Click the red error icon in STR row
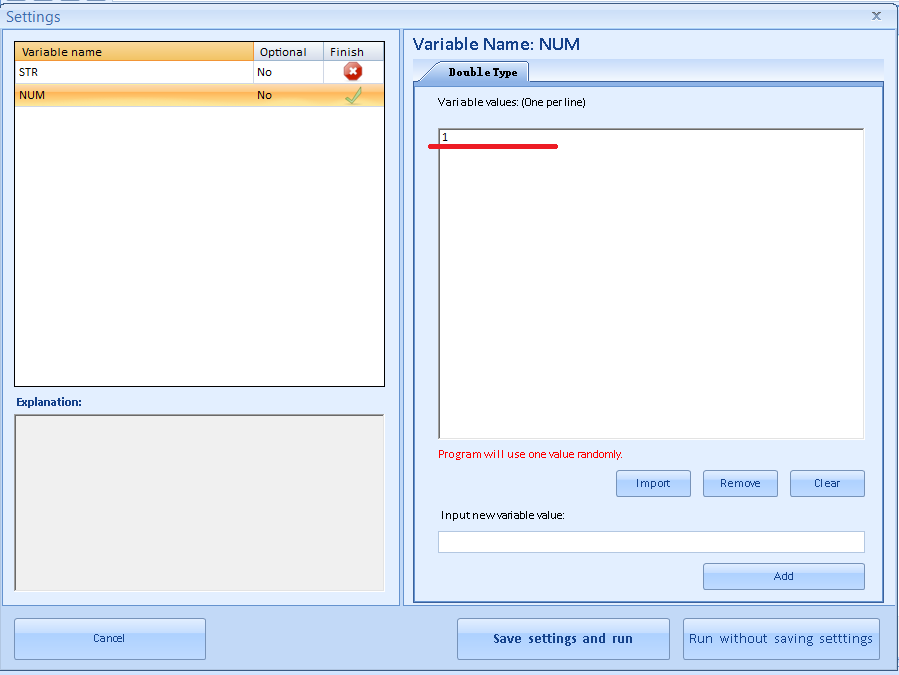Image resolution: width=899 pixels, height=675 pixels. (352, 72)
